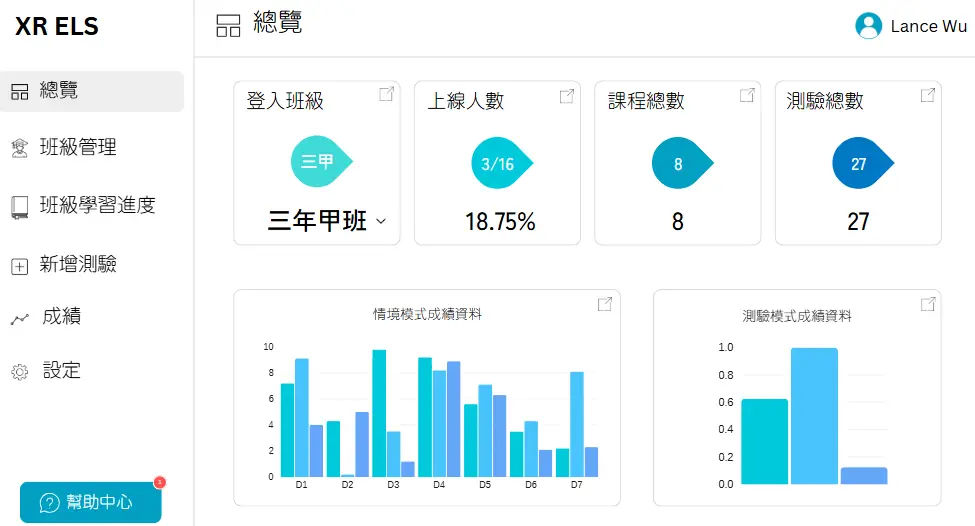Screen dimensions: 975x526
Task: Click the 幫助中心 help button
Action: coord(90,502)
